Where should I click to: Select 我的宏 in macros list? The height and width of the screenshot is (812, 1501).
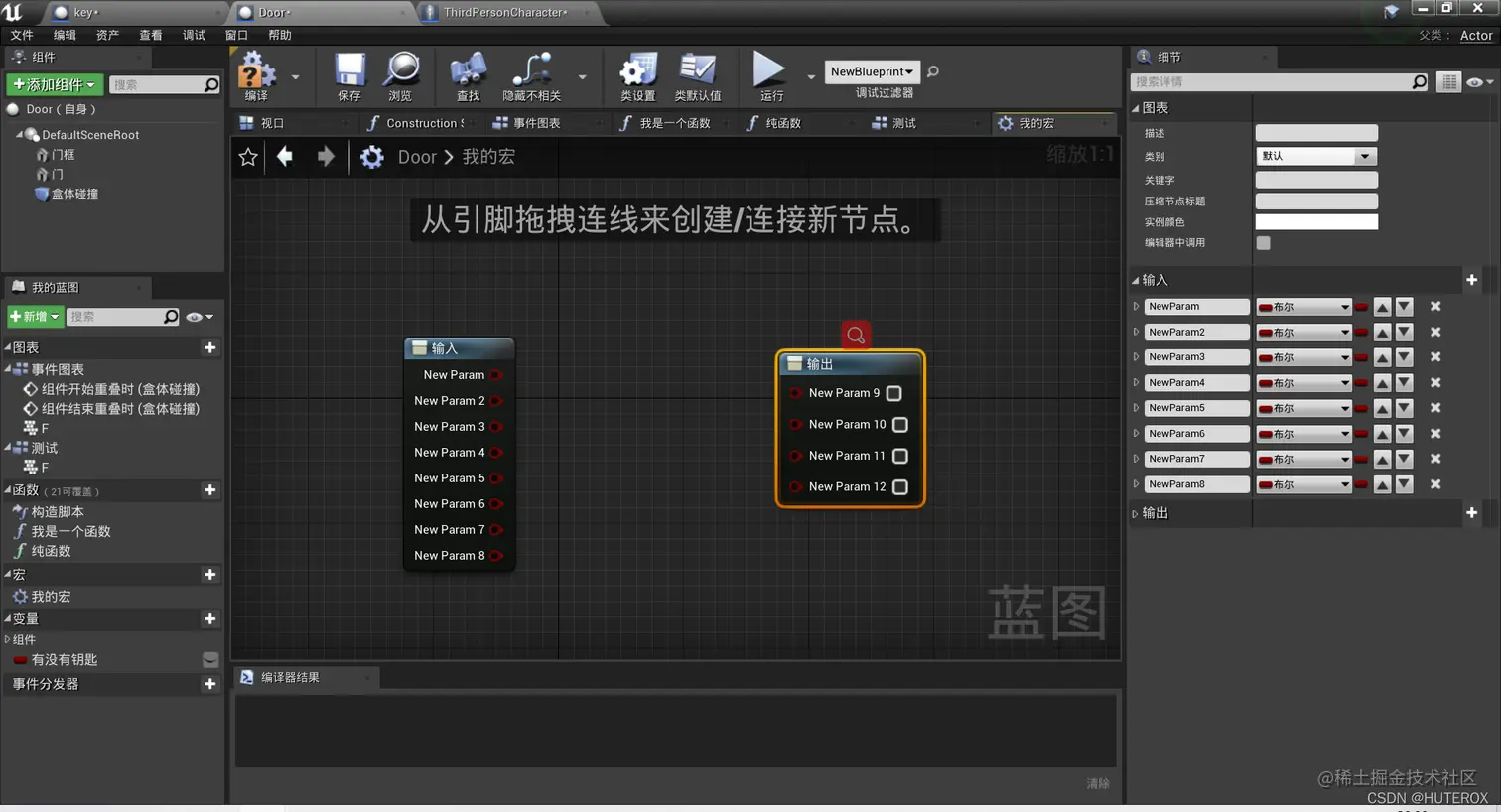coord(51,597)
